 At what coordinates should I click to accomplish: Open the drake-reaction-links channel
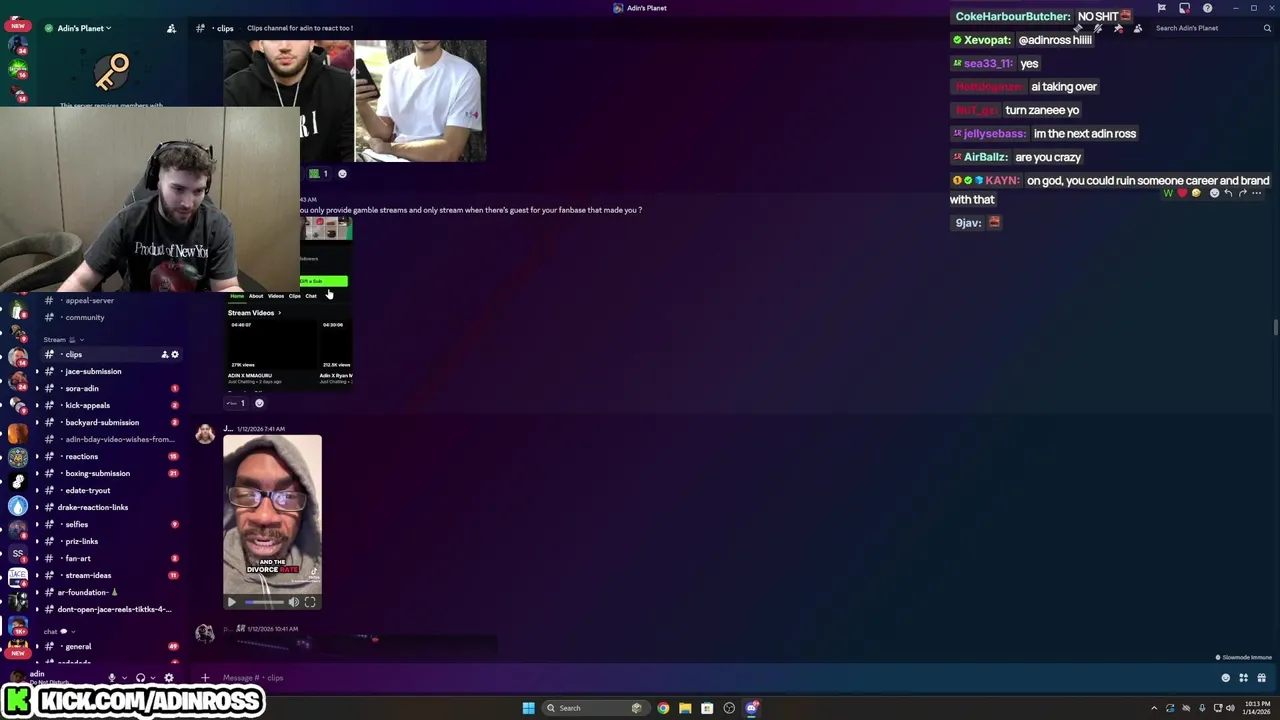(93, 507)
